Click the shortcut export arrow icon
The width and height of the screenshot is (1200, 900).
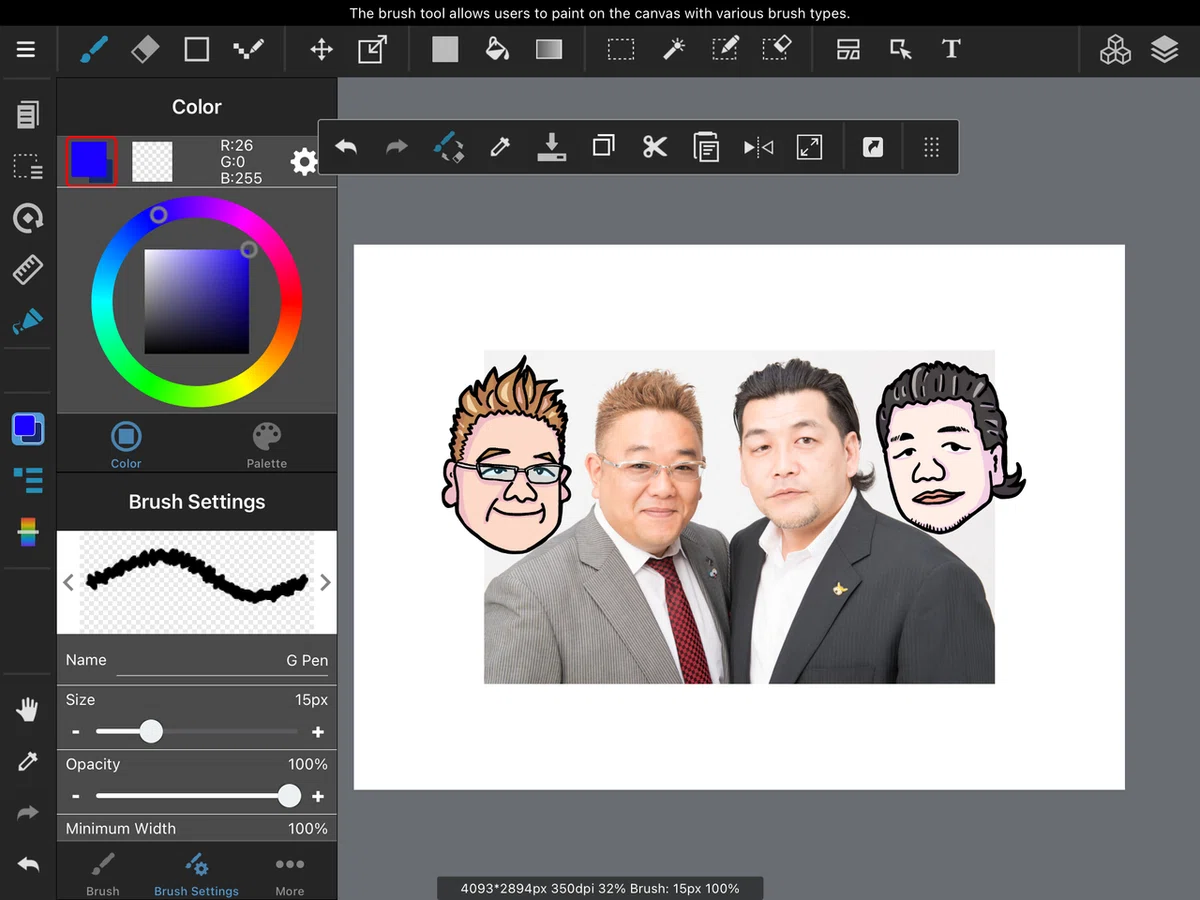click(x=873, y=148)
